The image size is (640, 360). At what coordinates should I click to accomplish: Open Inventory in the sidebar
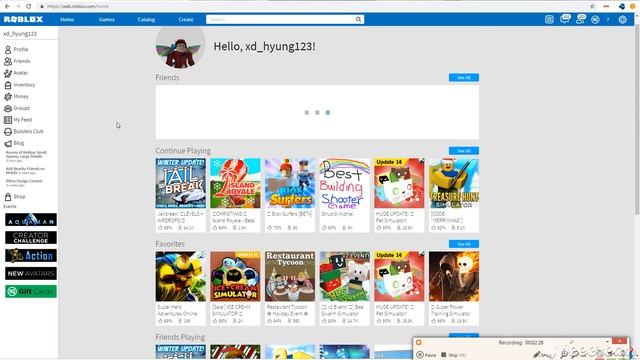tap(20, 85)
